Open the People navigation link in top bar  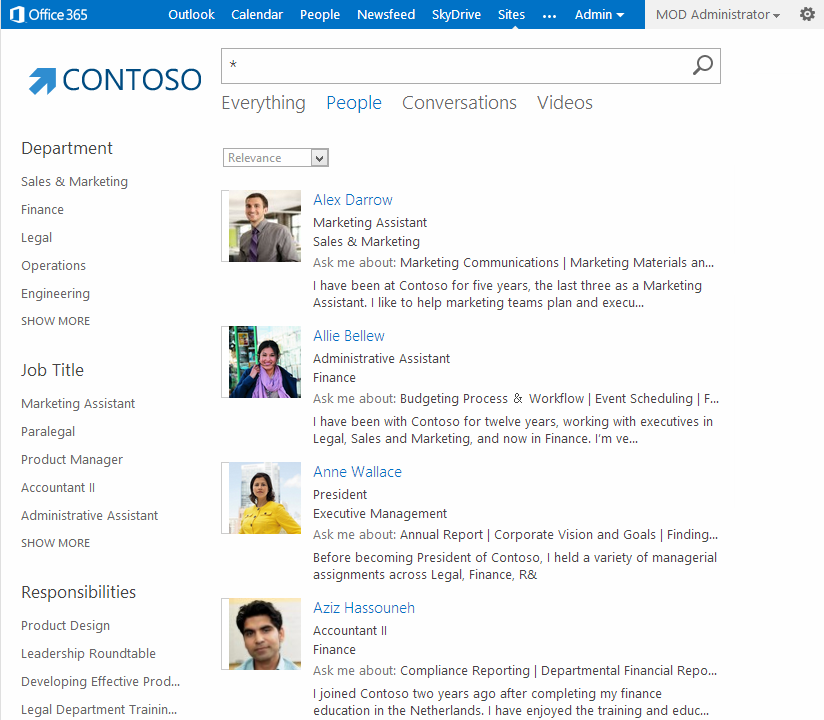(x=320, y=15)
